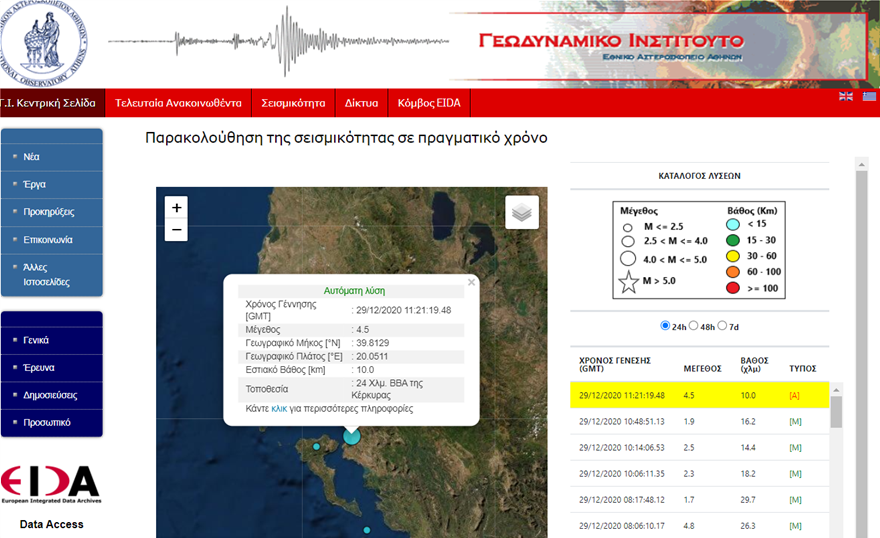The image size is (880, 538).
Task: Open the EIDA Data Access logo
Action: coord(51,484)
